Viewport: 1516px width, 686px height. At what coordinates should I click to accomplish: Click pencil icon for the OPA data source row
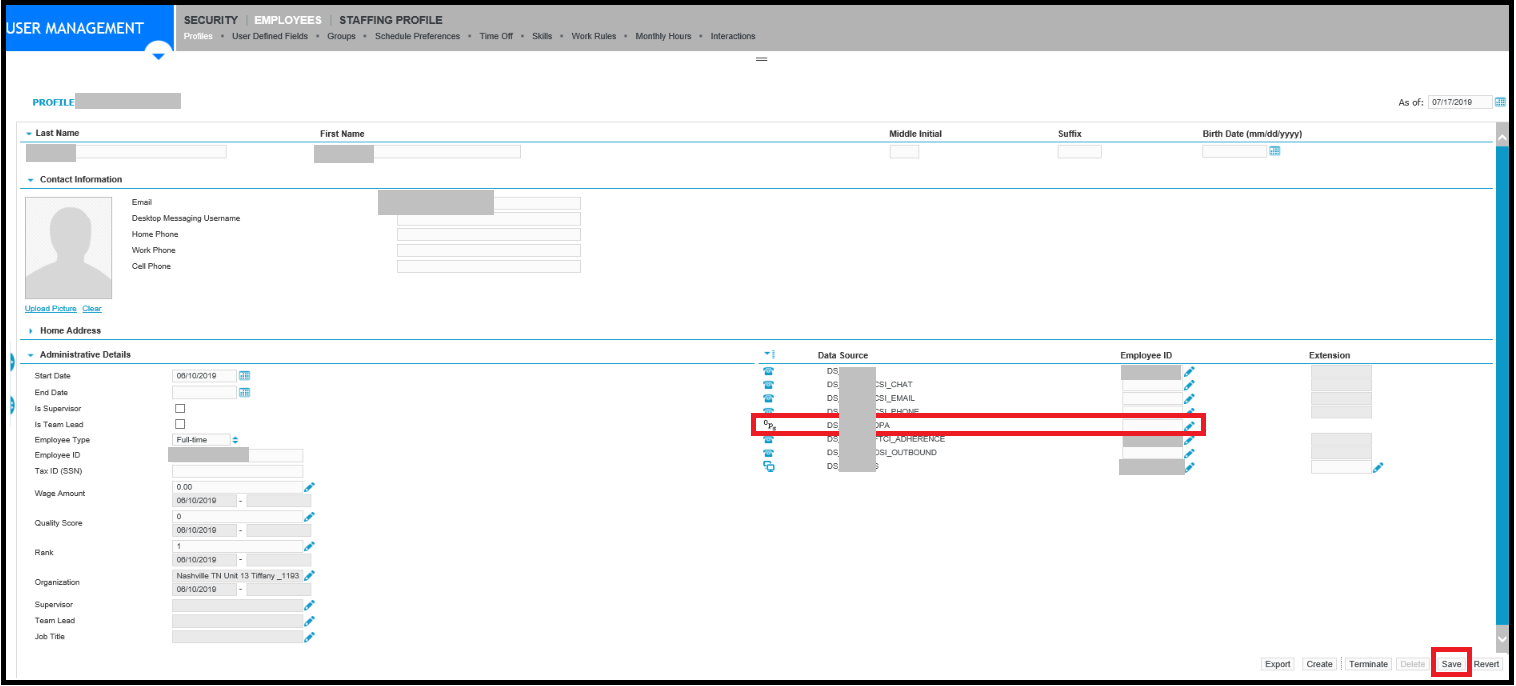tap(1189, 426)
